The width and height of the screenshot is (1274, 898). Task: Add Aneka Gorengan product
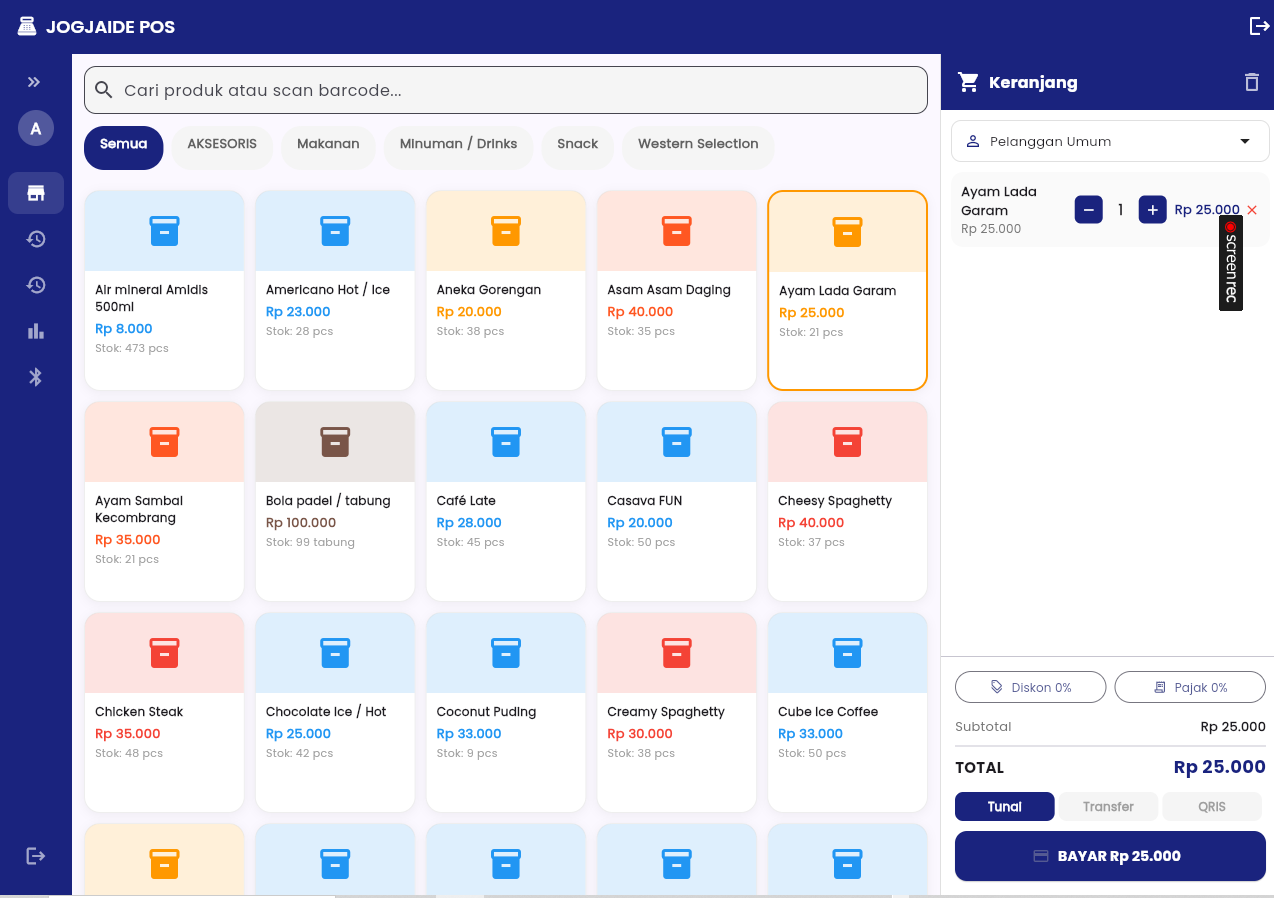click(x=506, y=290)
